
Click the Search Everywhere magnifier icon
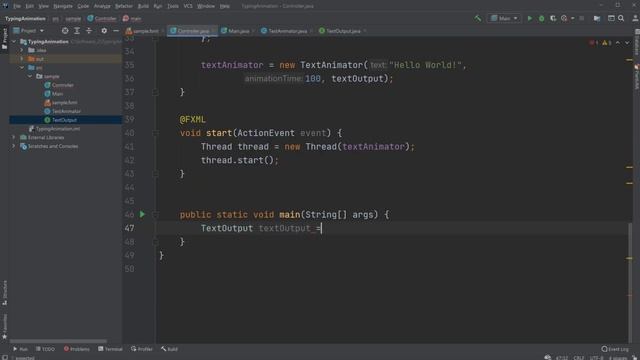(621, 18)
